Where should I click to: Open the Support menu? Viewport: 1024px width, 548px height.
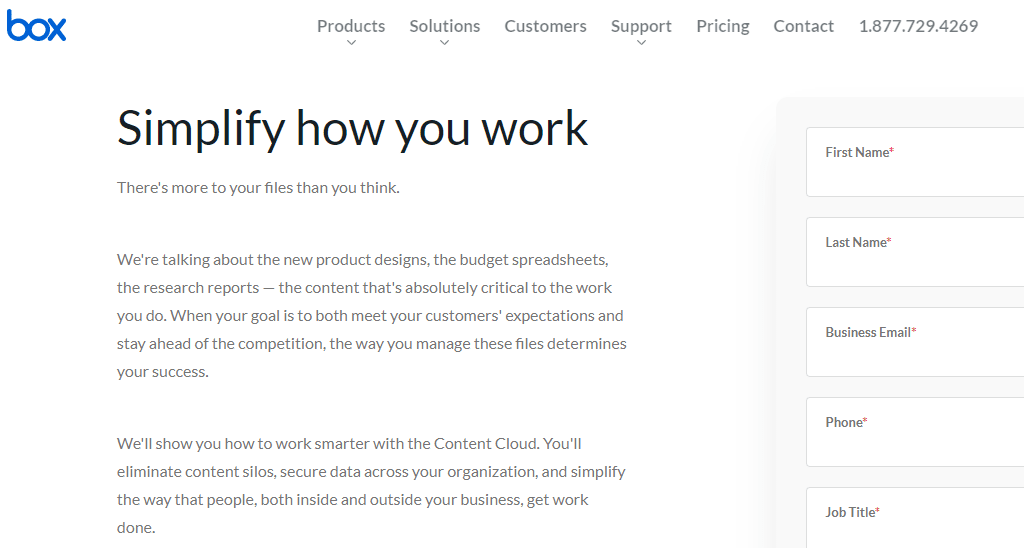coord(641,26)
